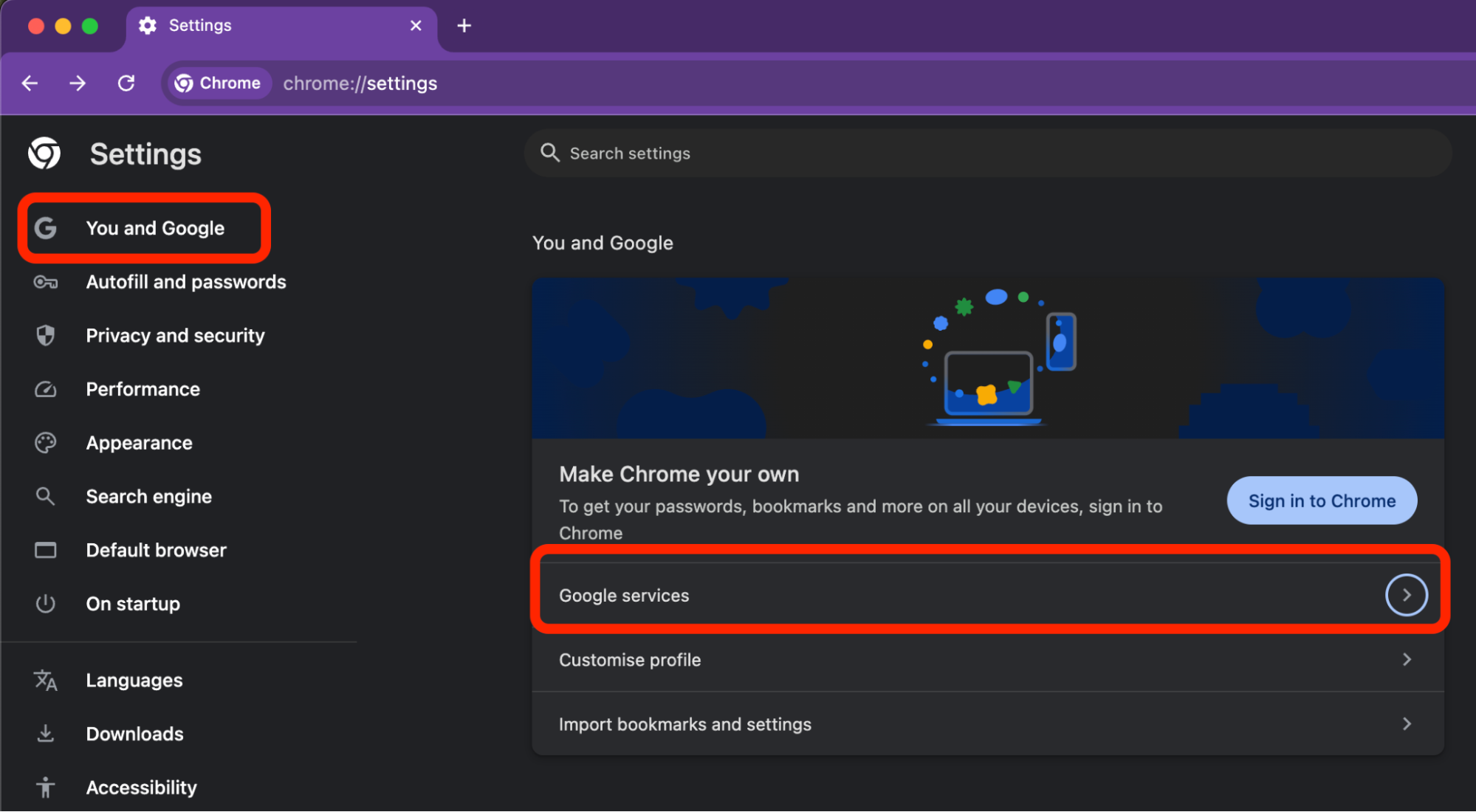Open Downloads settings
This screenshot has height=812, width=1476.
click(135, 734)
